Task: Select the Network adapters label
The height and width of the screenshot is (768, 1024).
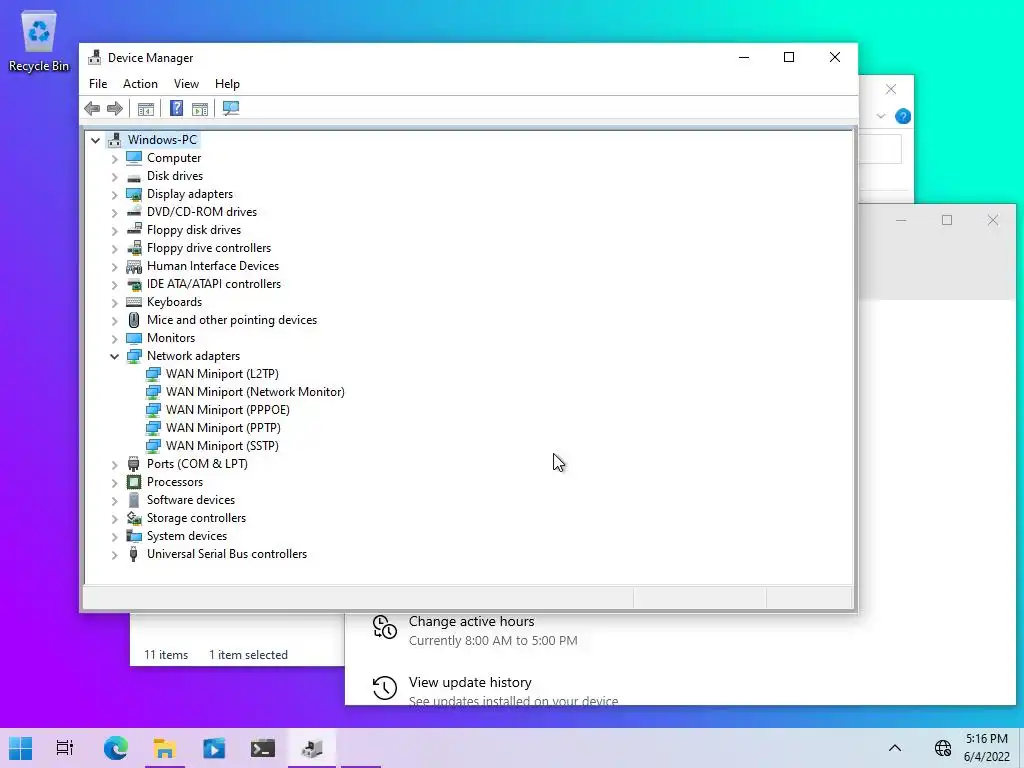Action: pos(193,356)
